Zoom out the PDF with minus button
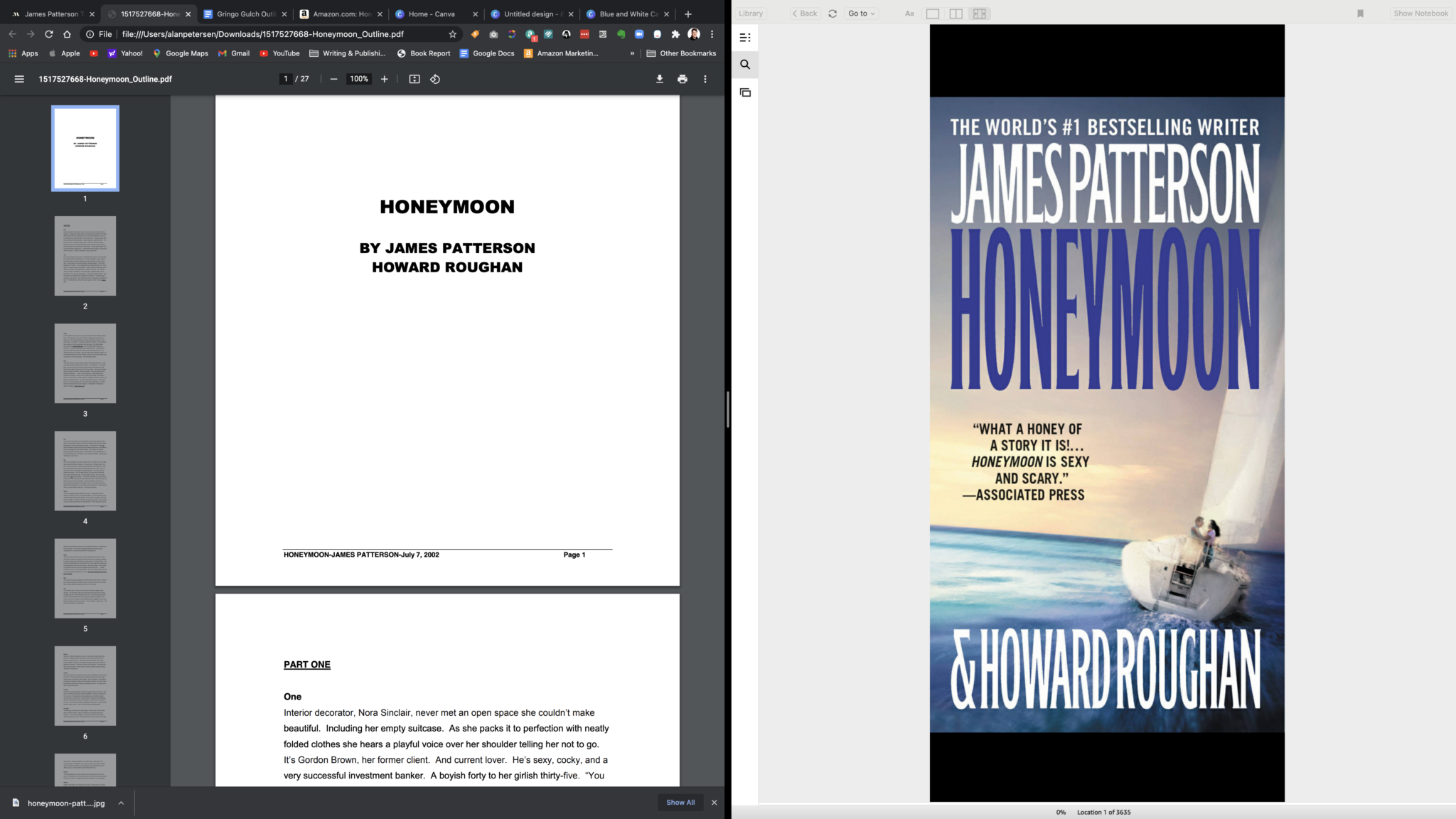This screenshot has height=819, width=1456. click(333, 79)
